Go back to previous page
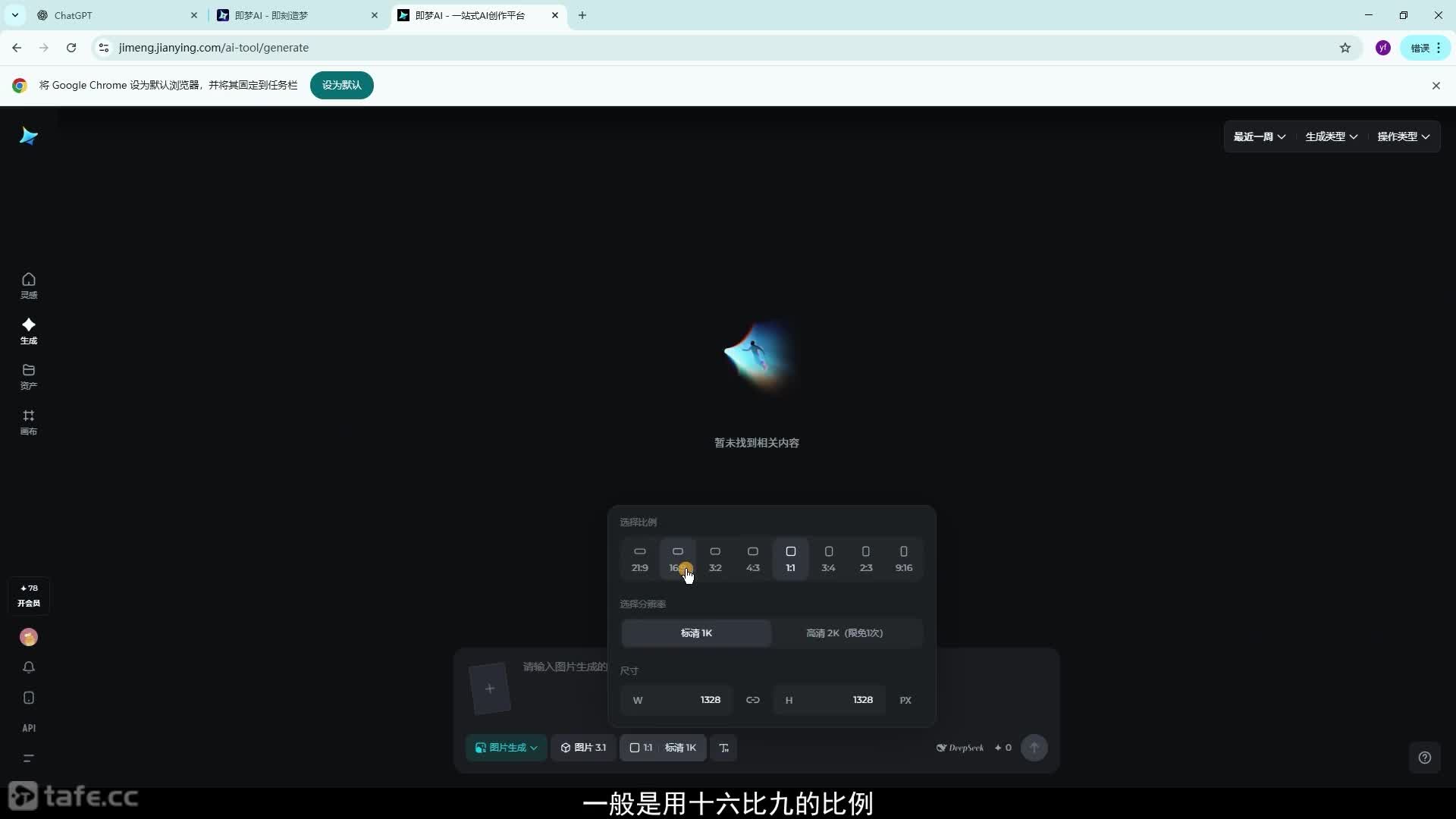The width and height of the screenshot is (1456, 819). coord(17,48)
